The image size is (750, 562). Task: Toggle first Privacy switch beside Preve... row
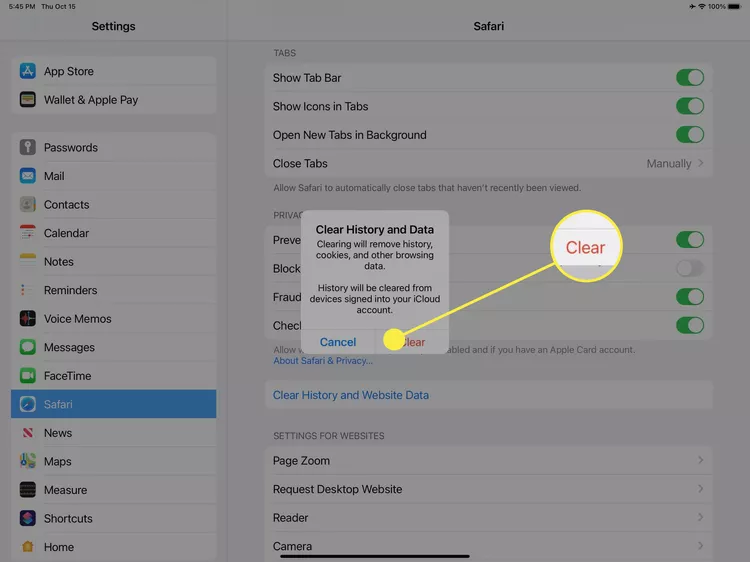pos(690,240)
